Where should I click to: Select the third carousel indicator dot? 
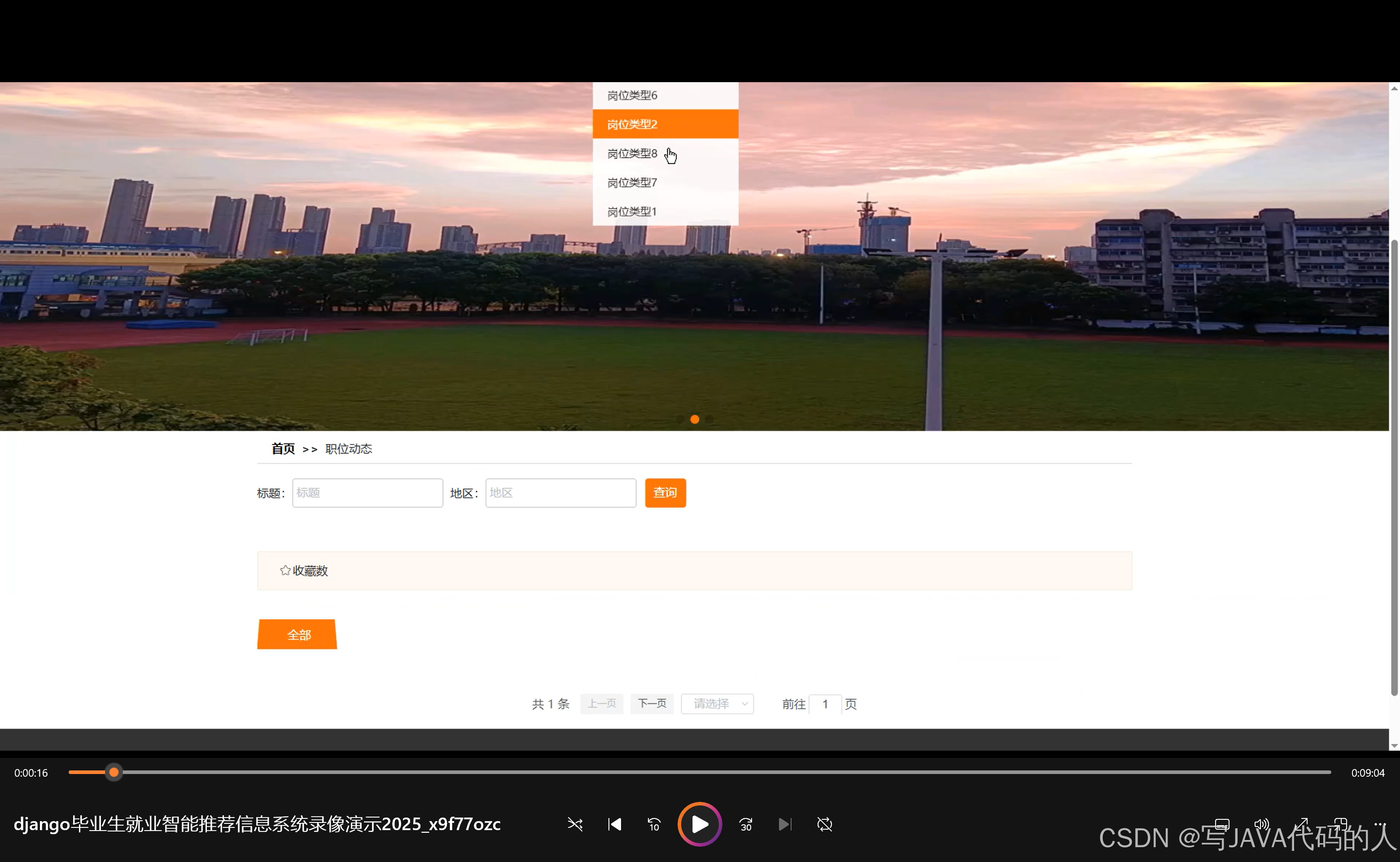point(709,419)
